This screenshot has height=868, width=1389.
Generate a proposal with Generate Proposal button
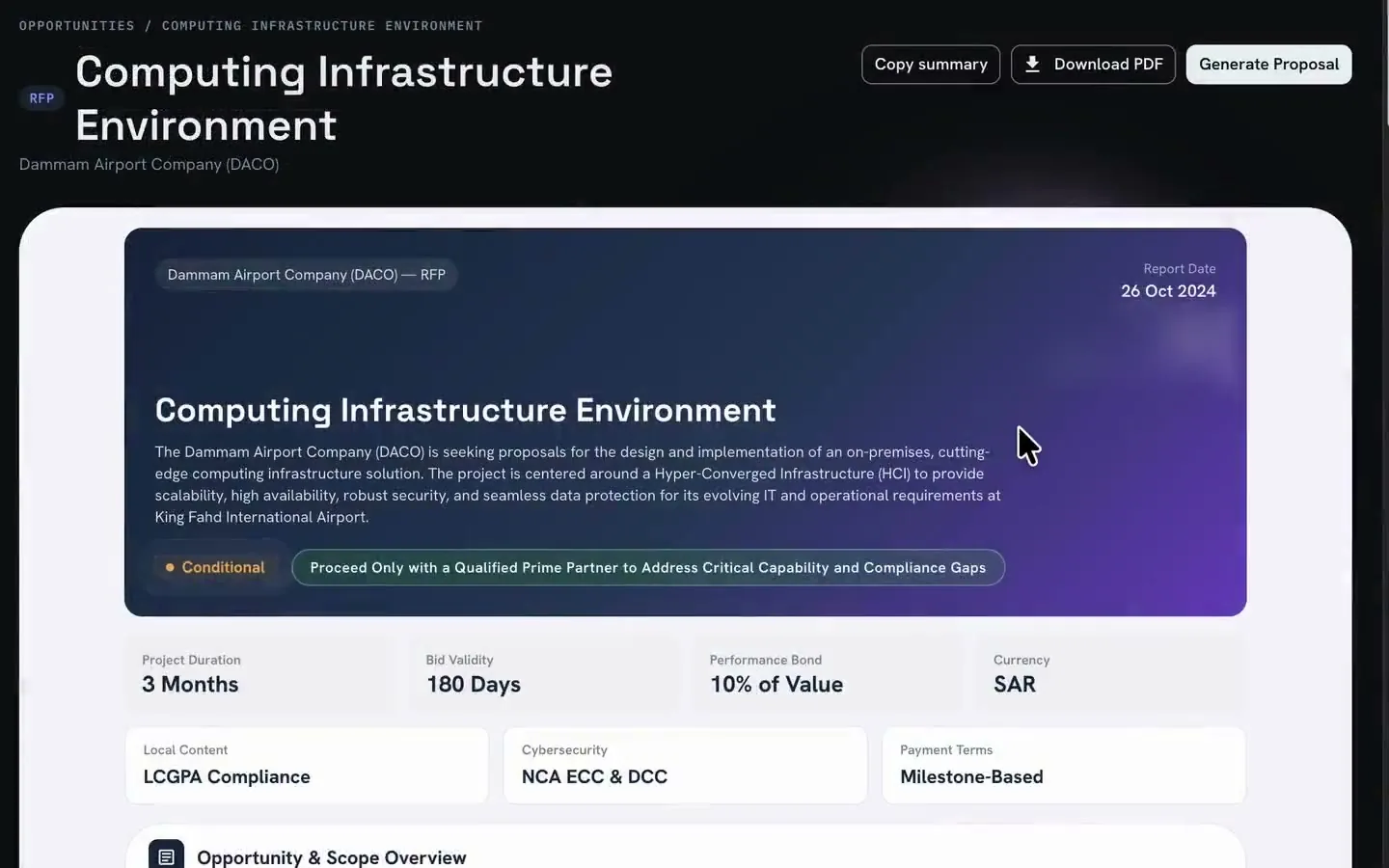pos(1268,65)
